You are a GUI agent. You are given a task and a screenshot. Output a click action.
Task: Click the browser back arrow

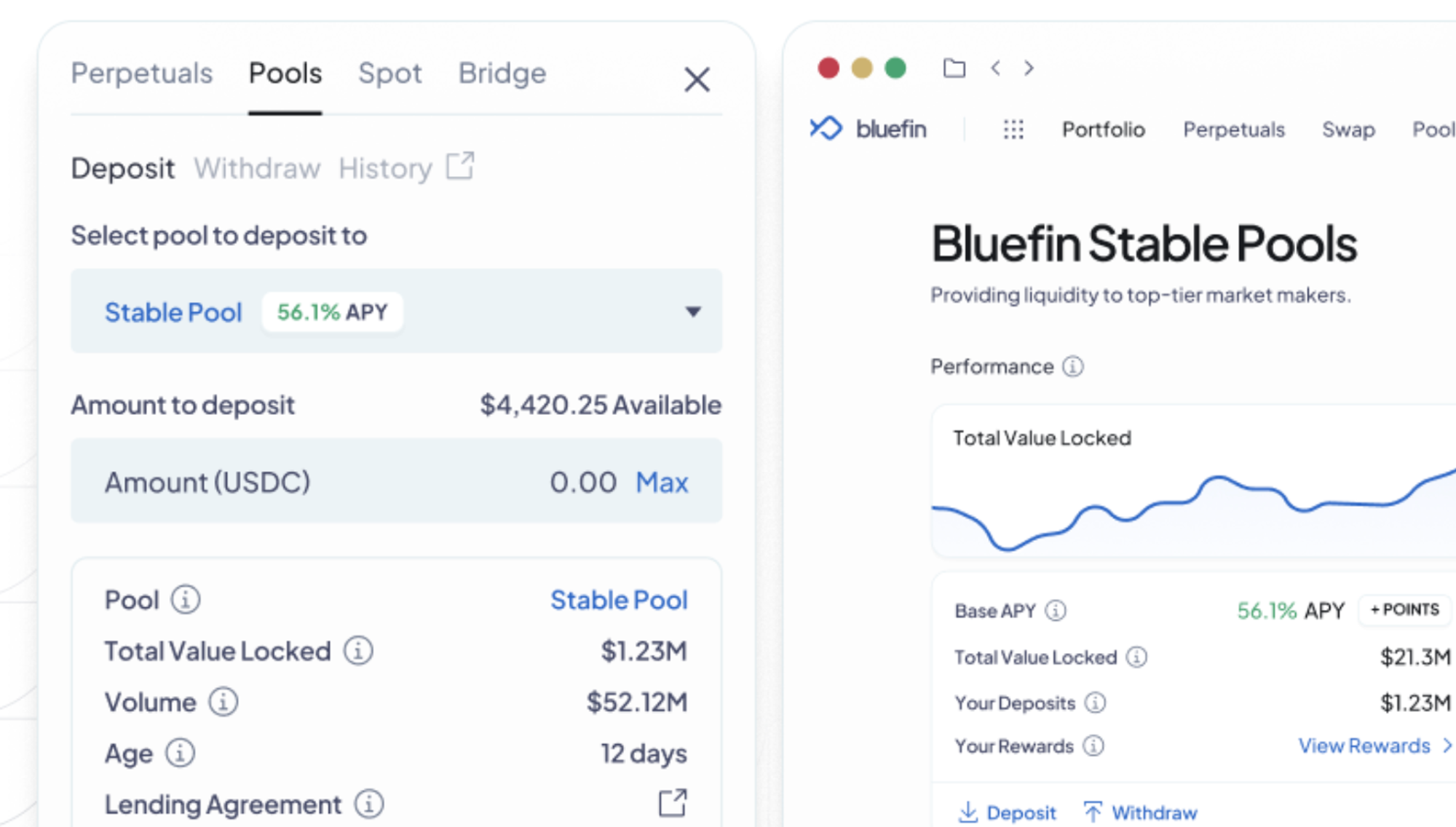point(996,68)
